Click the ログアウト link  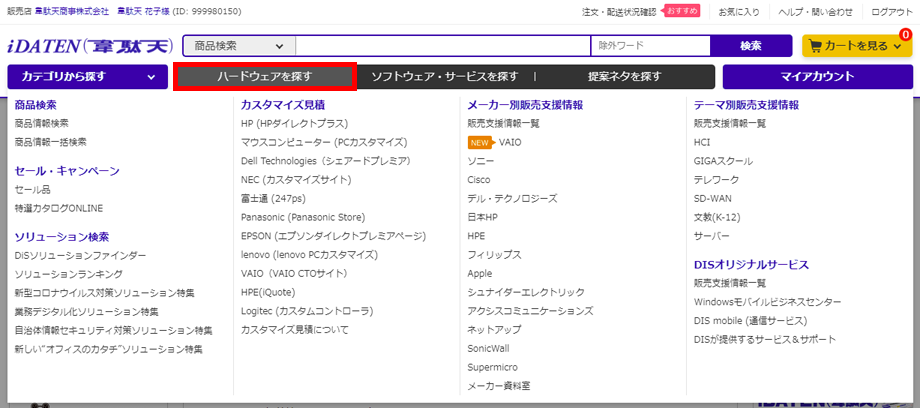891,11
